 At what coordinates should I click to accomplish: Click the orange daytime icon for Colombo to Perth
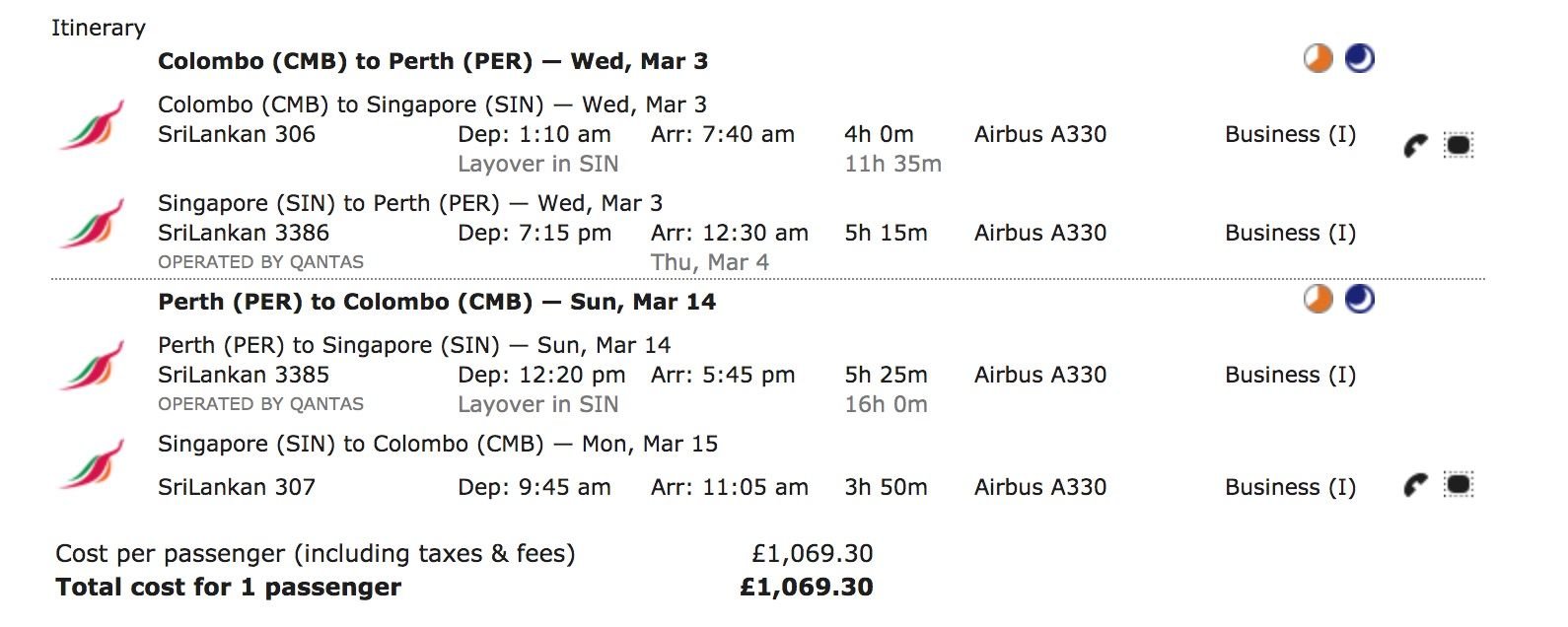[1318, 59]
